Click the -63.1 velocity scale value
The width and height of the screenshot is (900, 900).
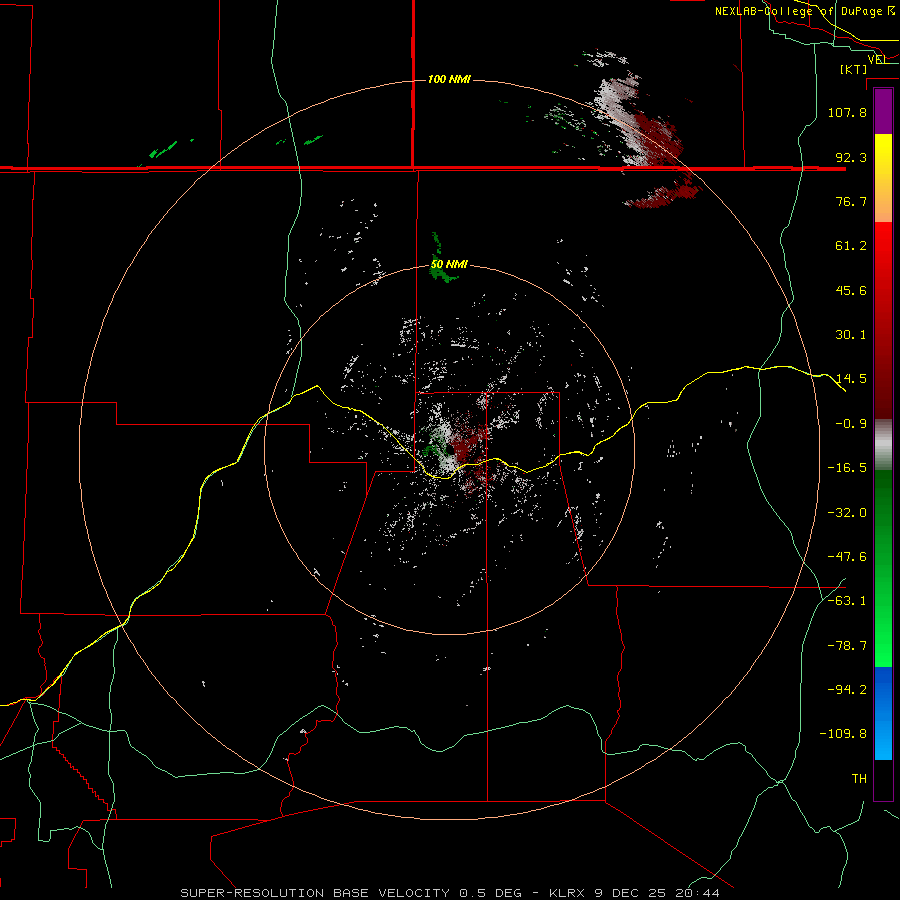[847, 601]
